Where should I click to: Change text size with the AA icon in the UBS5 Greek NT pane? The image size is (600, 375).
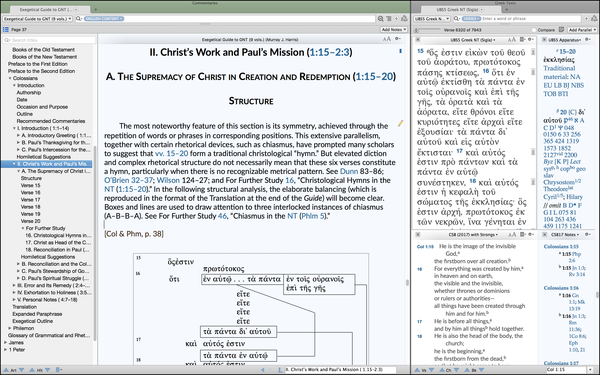pyautogui.click(x=512, y=39)
